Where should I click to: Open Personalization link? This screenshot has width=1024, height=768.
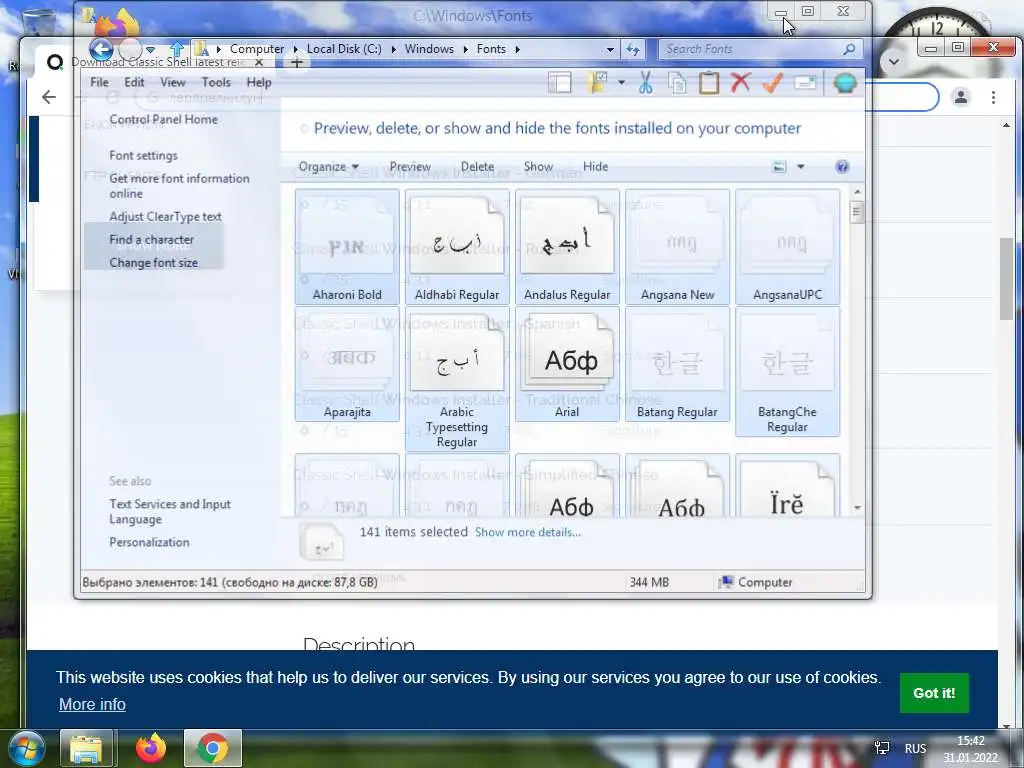click(x=149, y=542)
